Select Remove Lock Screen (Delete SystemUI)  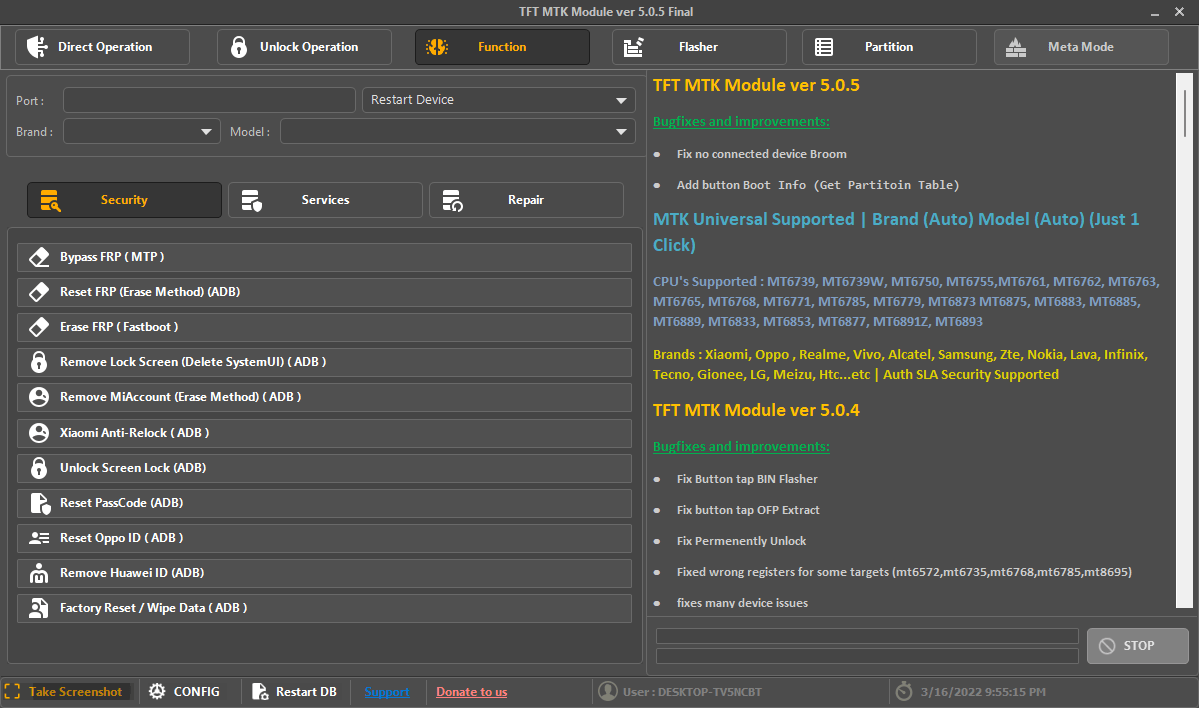[38, 361]
